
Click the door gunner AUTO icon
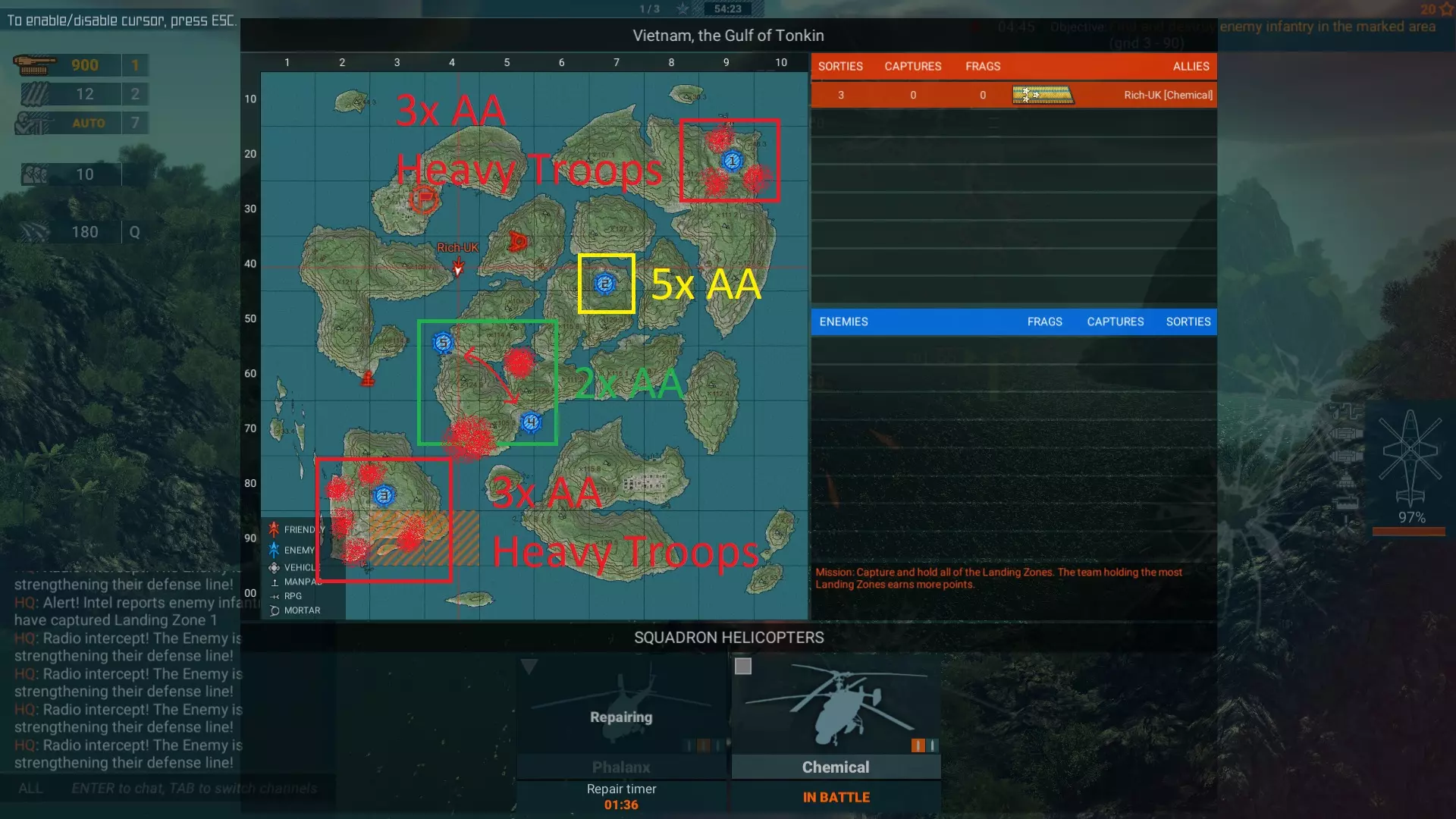click(x=35, y=123)
